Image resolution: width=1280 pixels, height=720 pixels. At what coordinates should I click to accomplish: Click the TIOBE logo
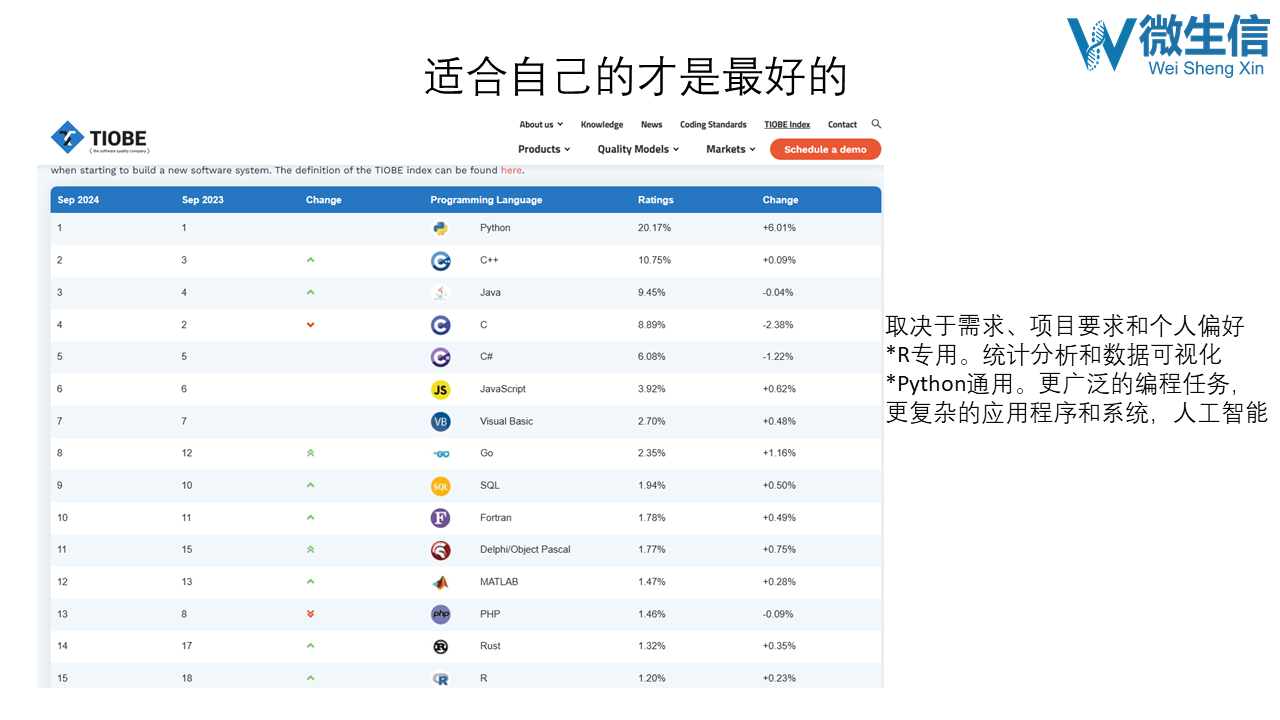pos(99,138)
